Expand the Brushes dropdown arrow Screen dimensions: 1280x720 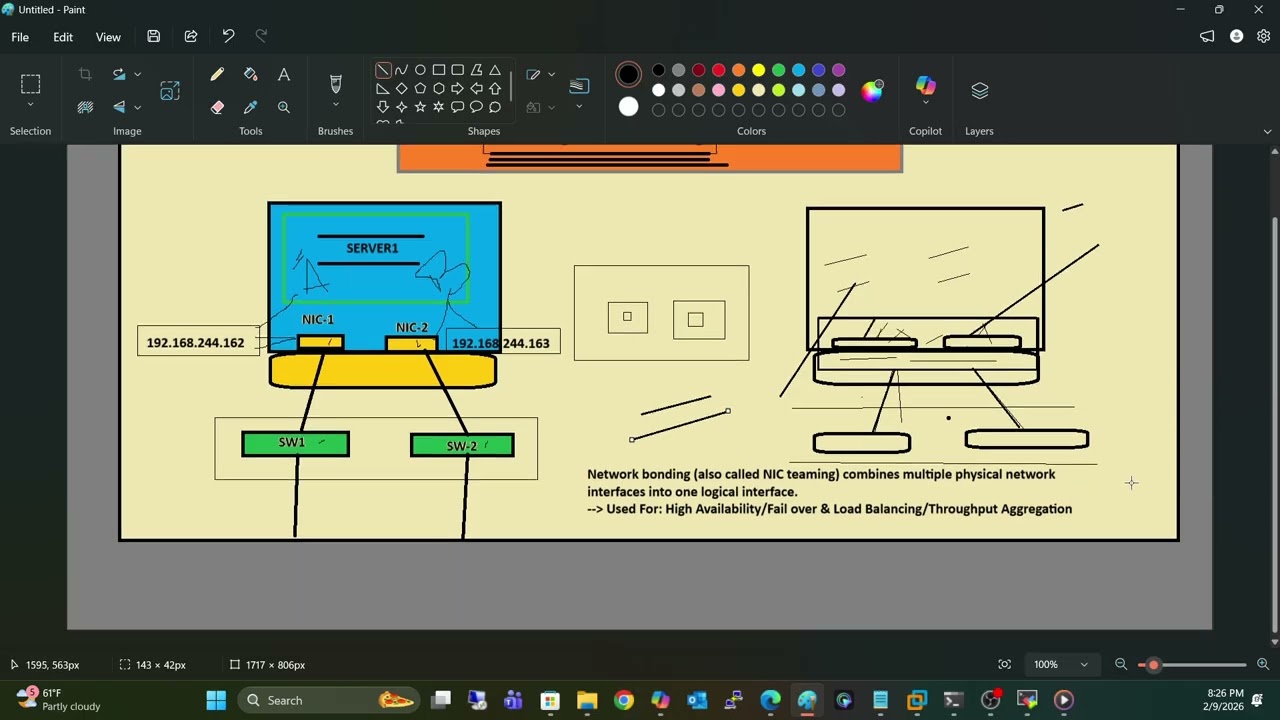pos(335,105)
